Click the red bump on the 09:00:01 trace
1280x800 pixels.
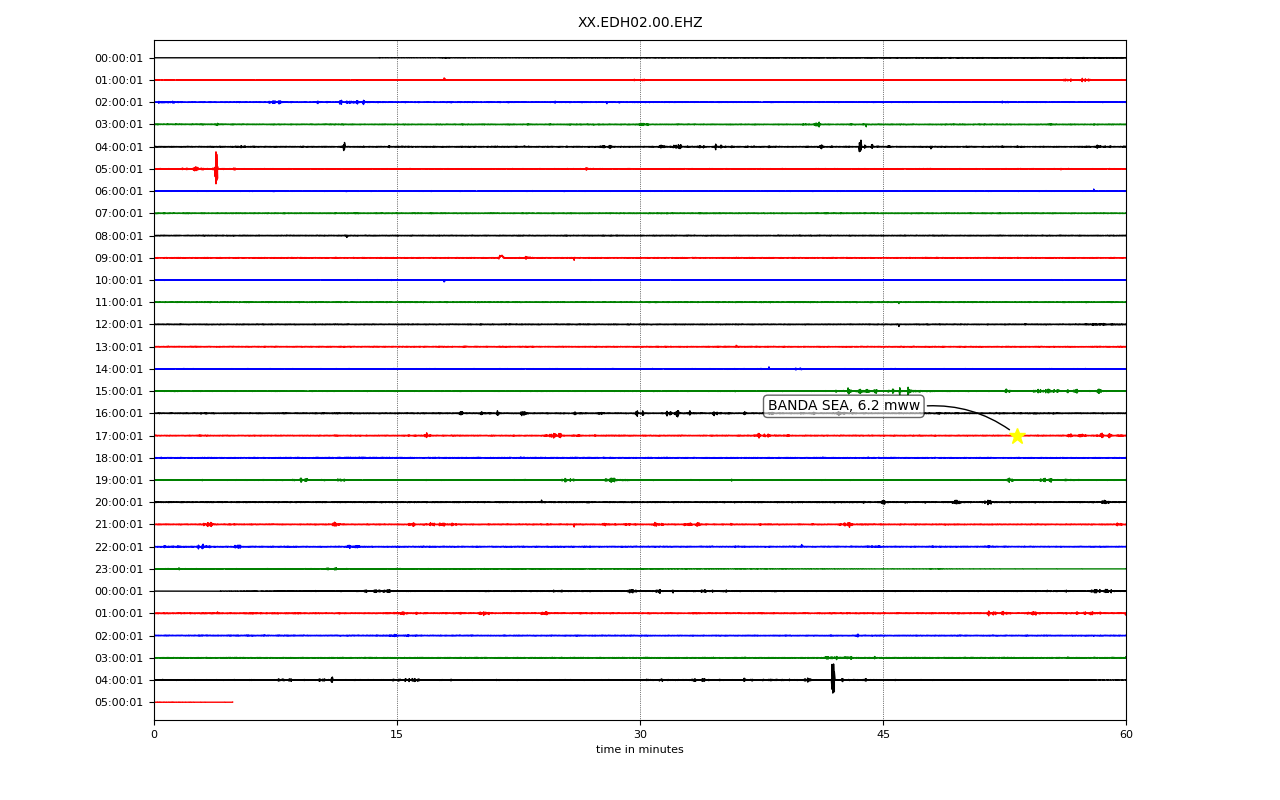tap(501, 257)
